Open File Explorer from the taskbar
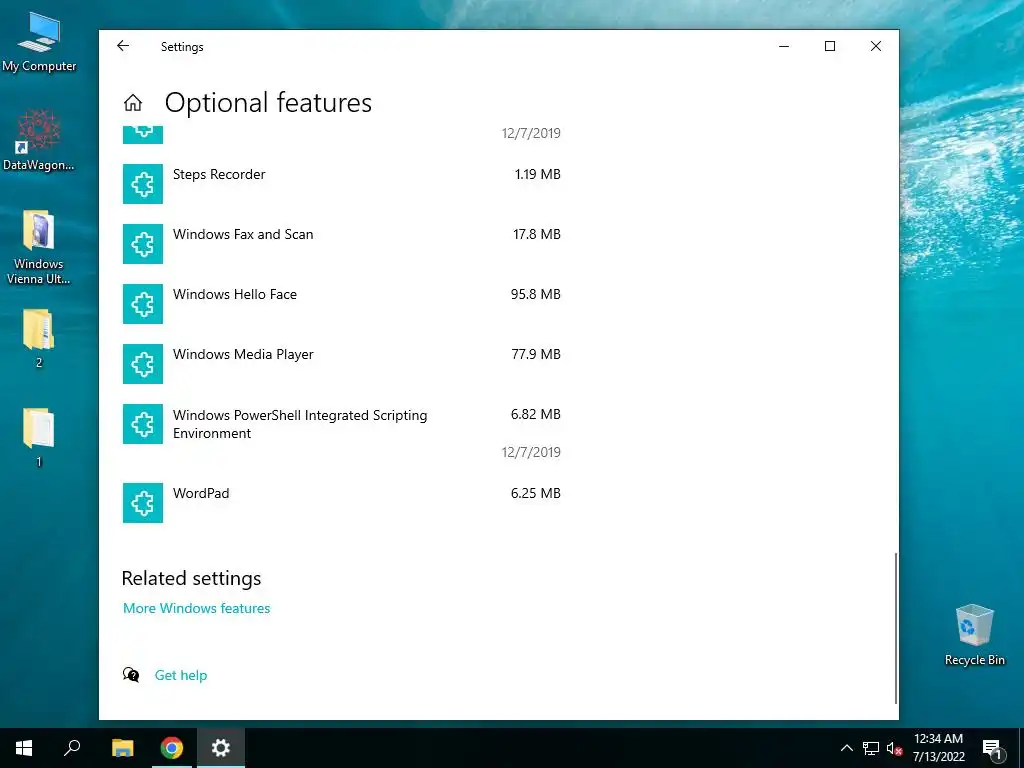The width and height of the screenshot is (1024, 768). (123, 748)
